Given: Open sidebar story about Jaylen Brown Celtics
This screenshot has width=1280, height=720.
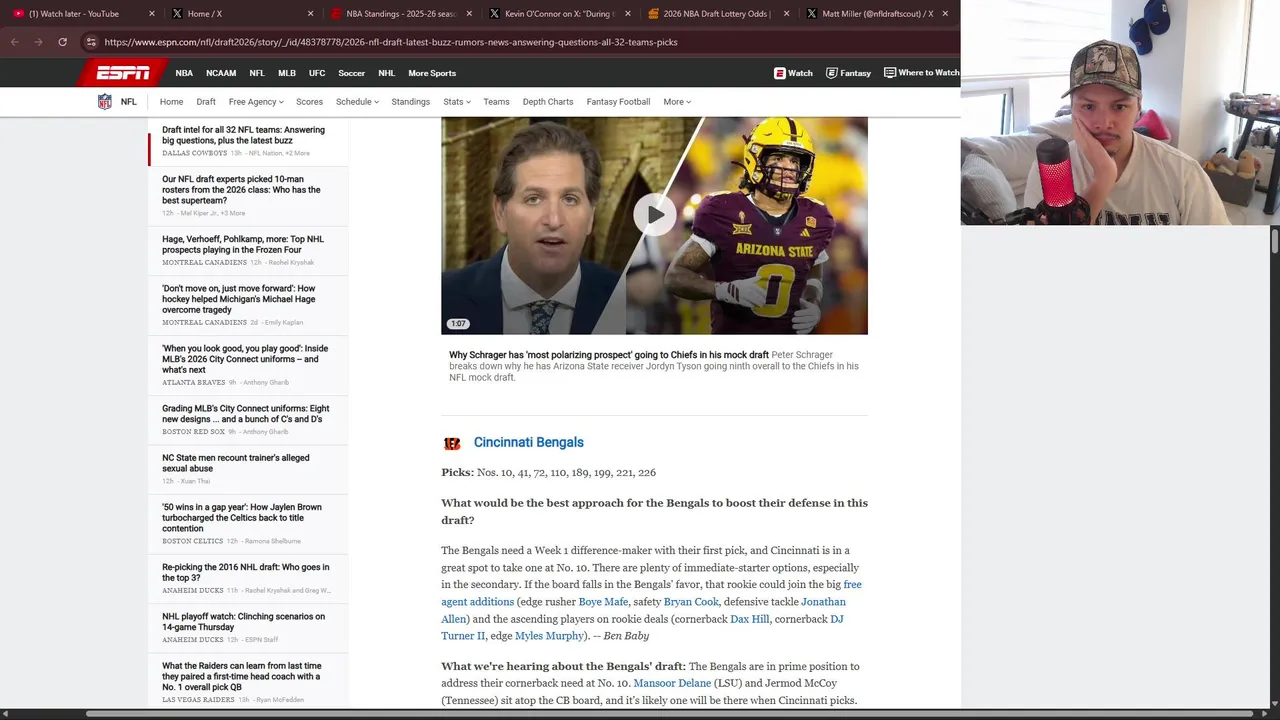Looking at the screenshot, I should [242, 518].
